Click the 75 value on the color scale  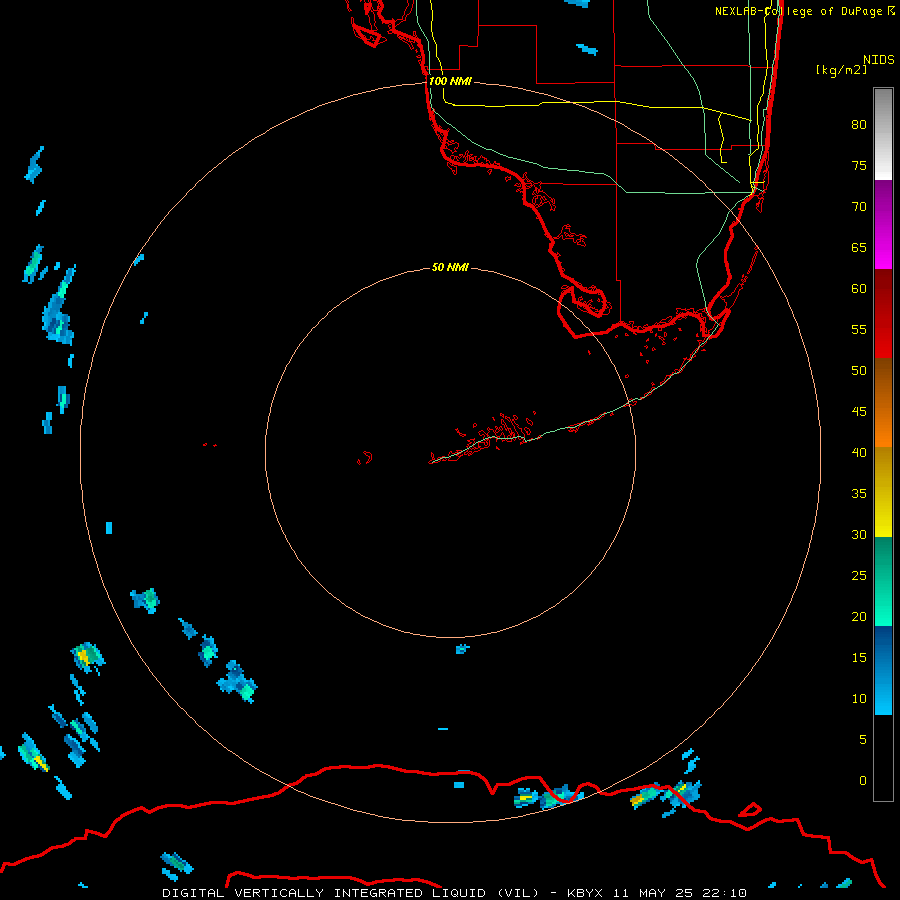click(x=859, y=165)
